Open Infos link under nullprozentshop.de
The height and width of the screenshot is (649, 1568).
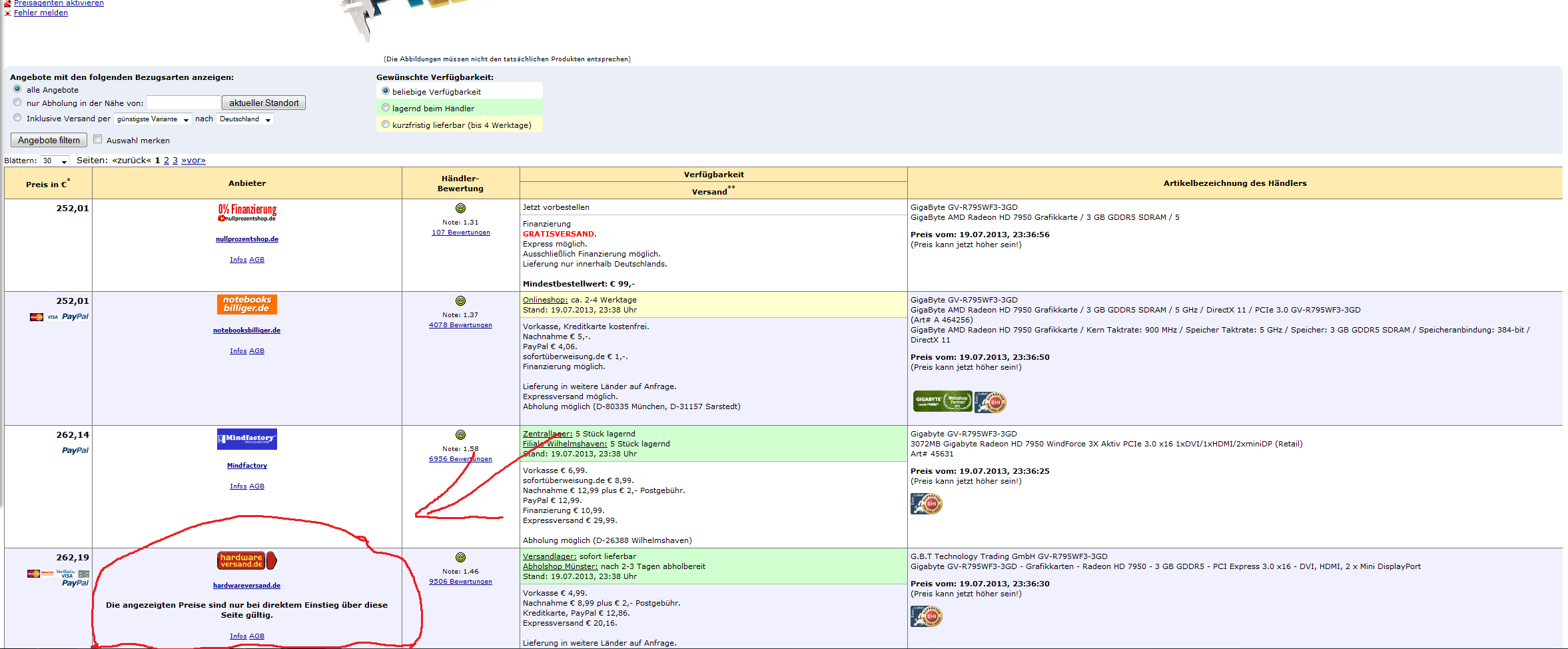pyautogui.click(x=238, y=260)
